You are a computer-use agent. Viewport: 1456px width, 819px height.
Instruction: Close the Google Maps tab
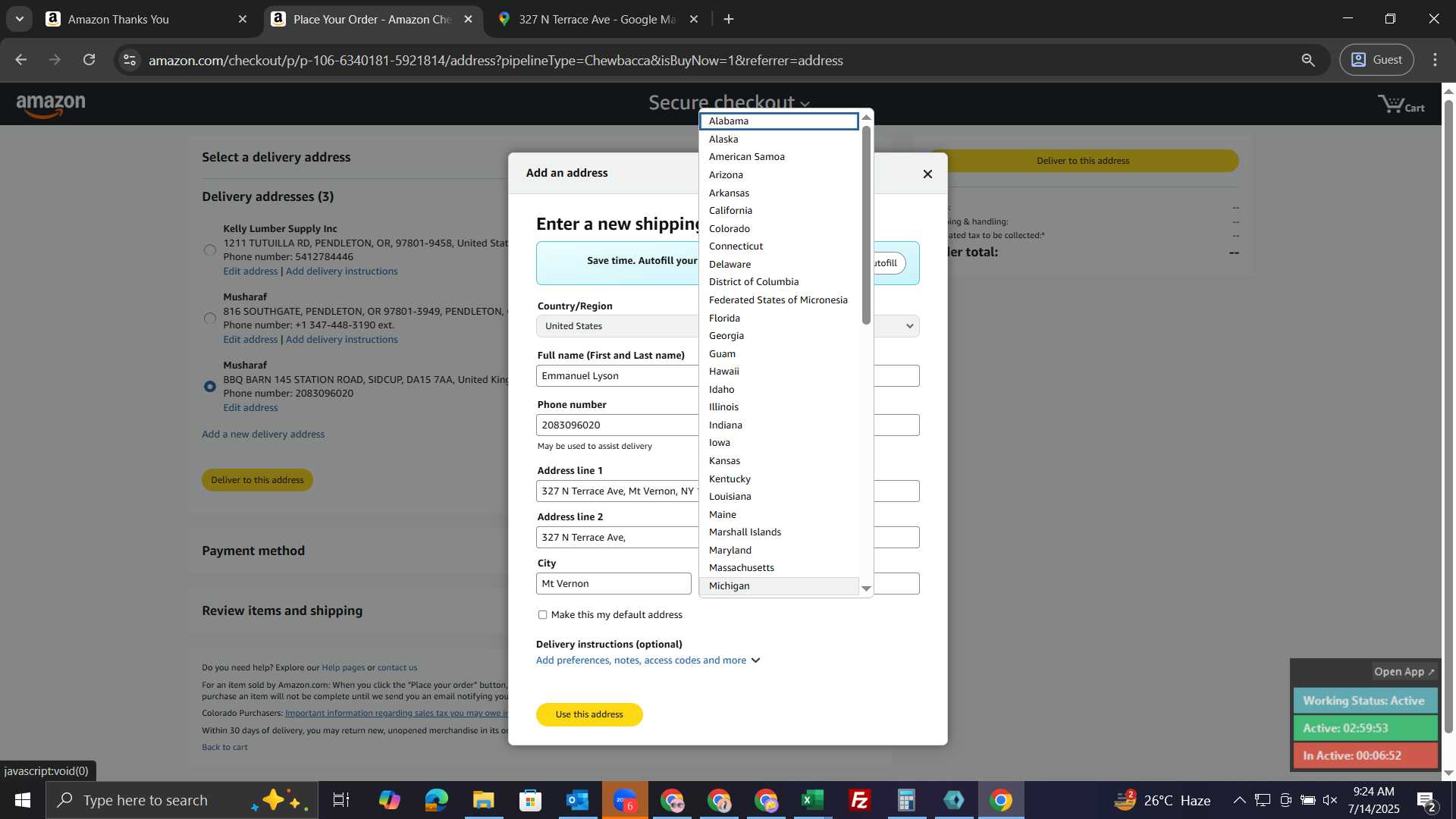694,19
